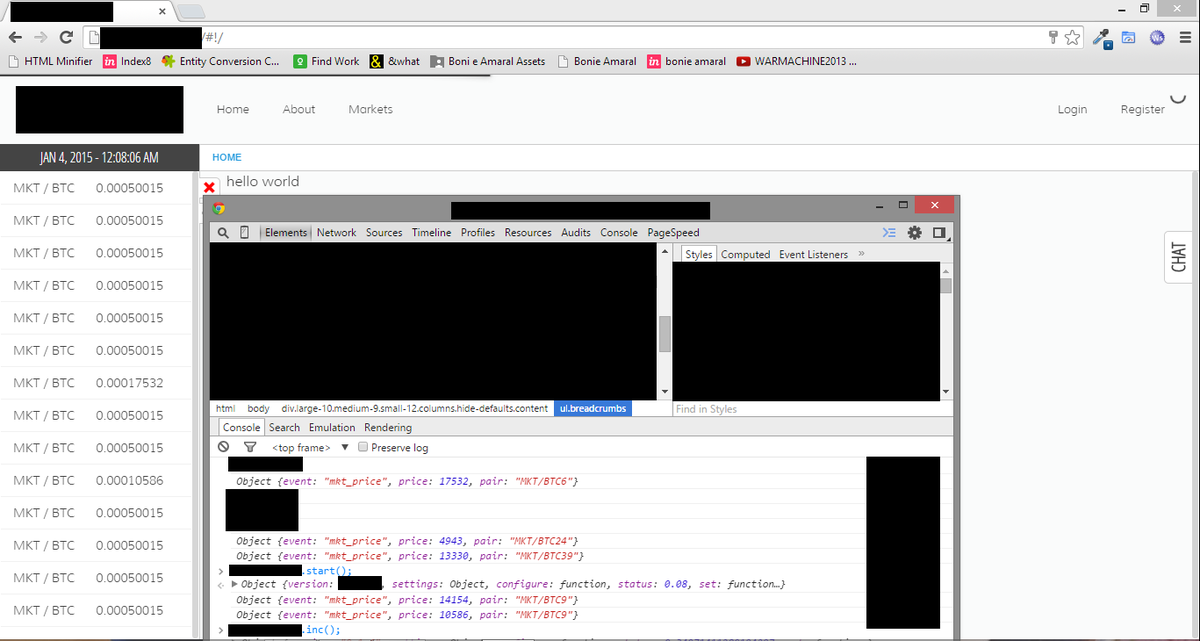Open the Rendering drawer tab
1200x641 pixels.
click(388, 427)
